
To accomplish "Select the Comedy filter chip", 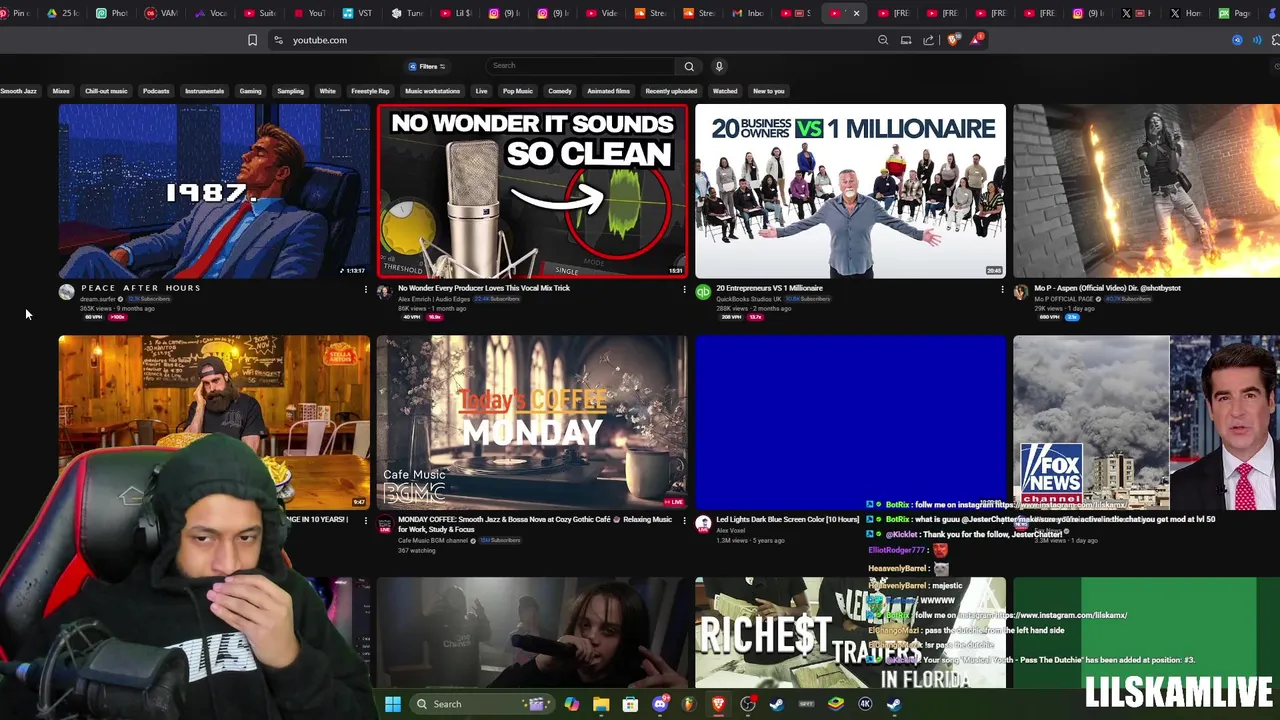I will 560,91.
